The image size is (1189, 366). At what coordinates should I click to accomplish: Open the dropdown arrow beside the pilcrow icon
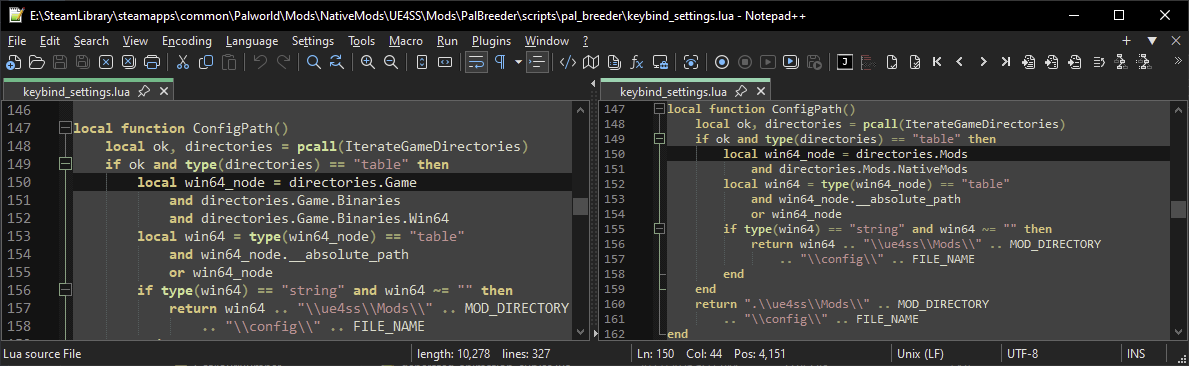(518, 62)
